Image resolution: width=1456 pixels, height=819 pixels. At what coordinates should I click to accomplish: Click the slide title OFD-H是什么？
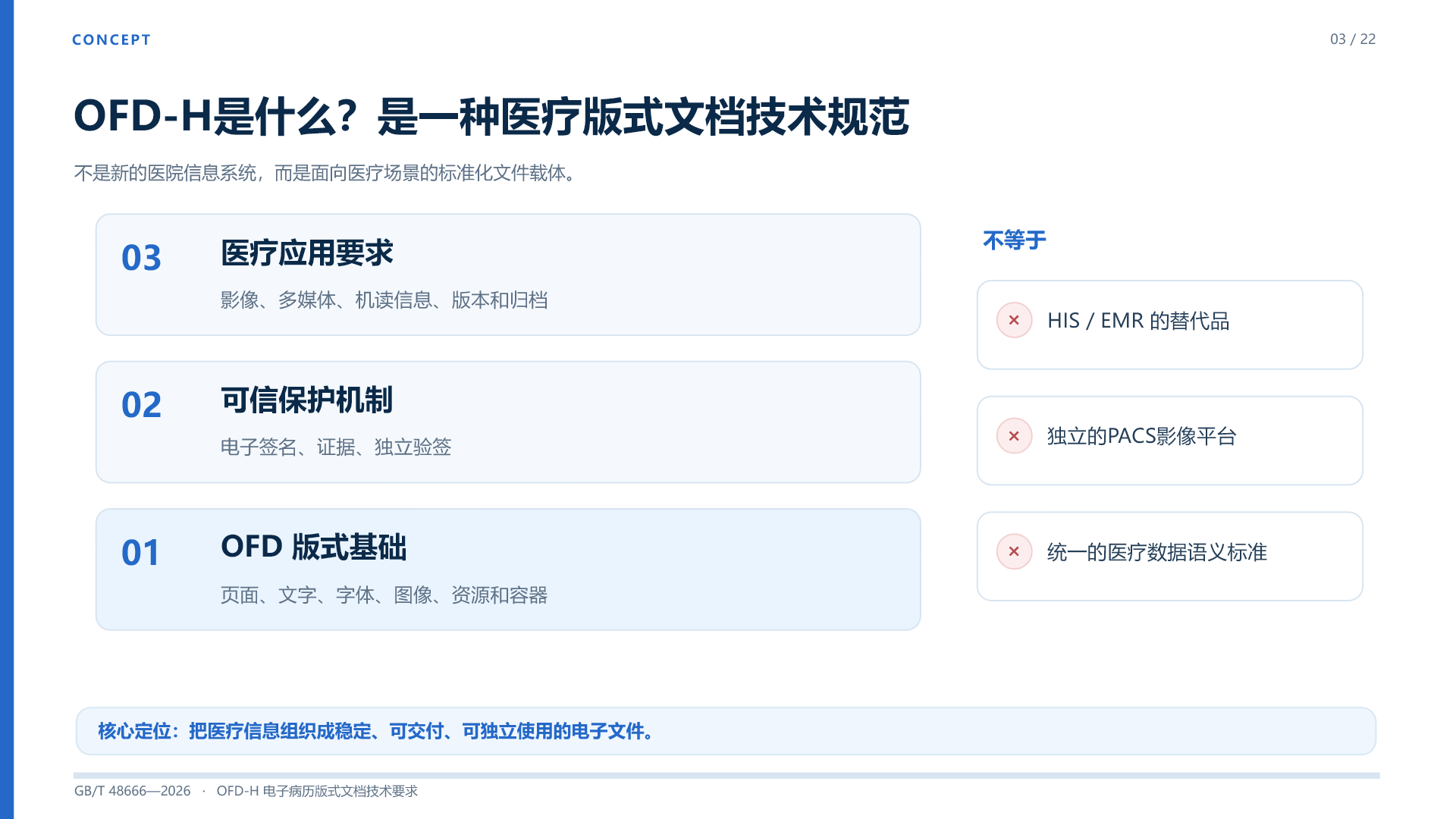coord(215,117)
